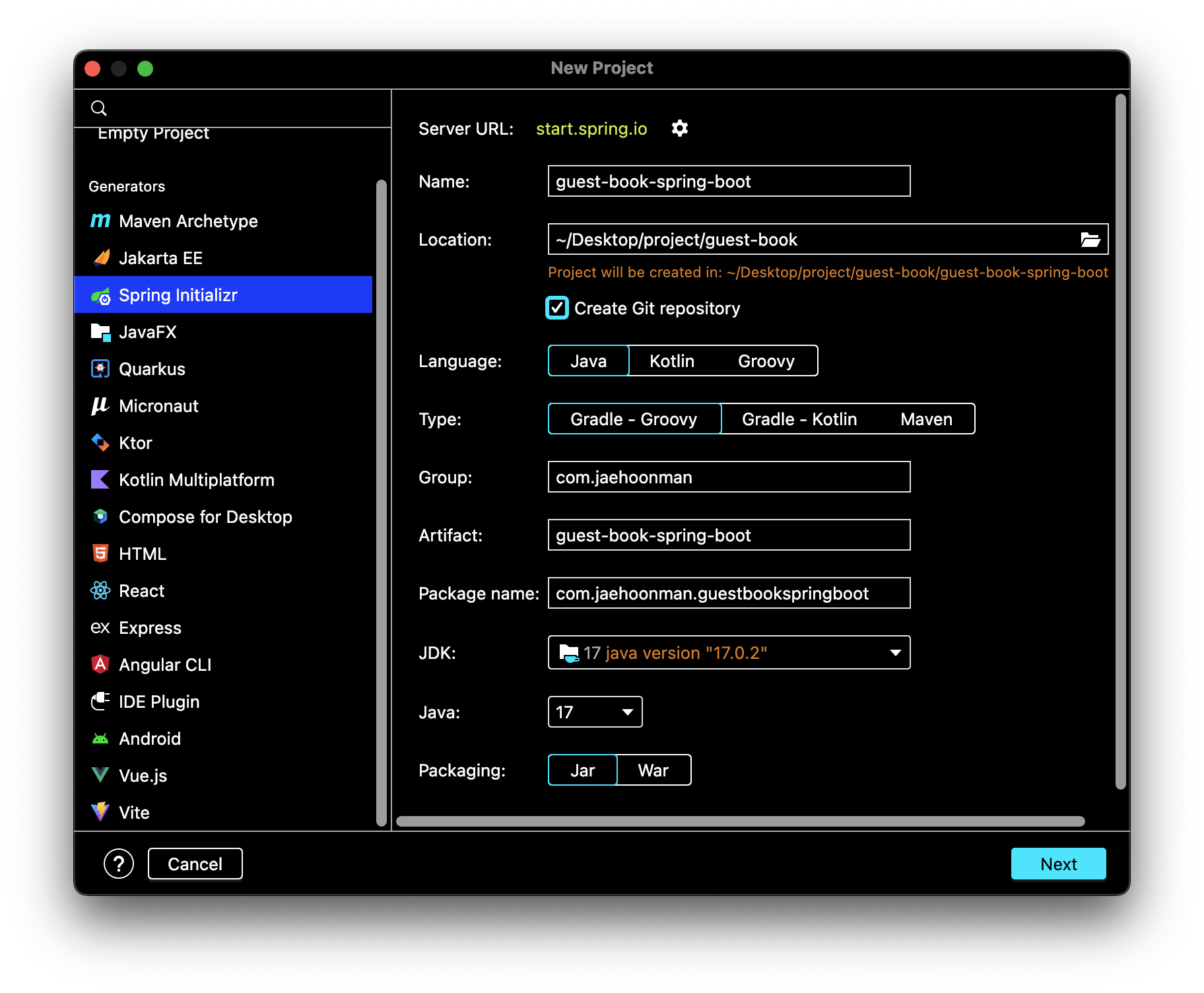Select Jar packaging
1204x993 pixels.
583,770
